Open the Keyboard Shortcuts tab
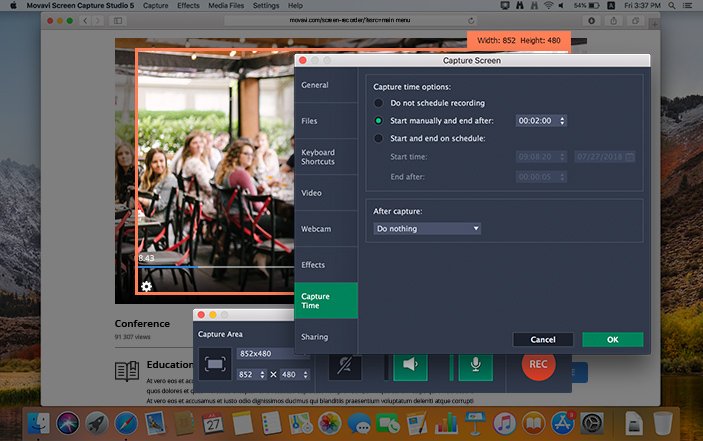Viewport: 703px width, 441px height. click(326, 157)
